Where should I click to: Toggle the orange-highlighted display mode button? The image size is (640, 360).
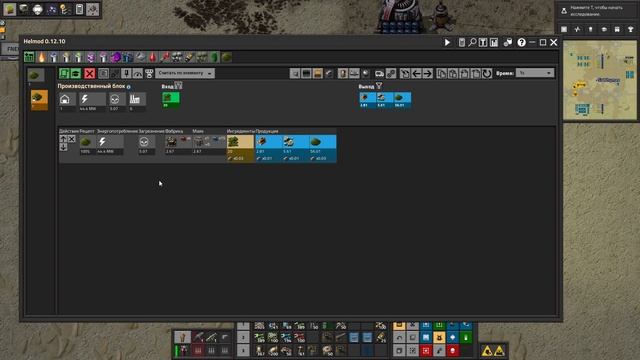[x=318, y=73]
